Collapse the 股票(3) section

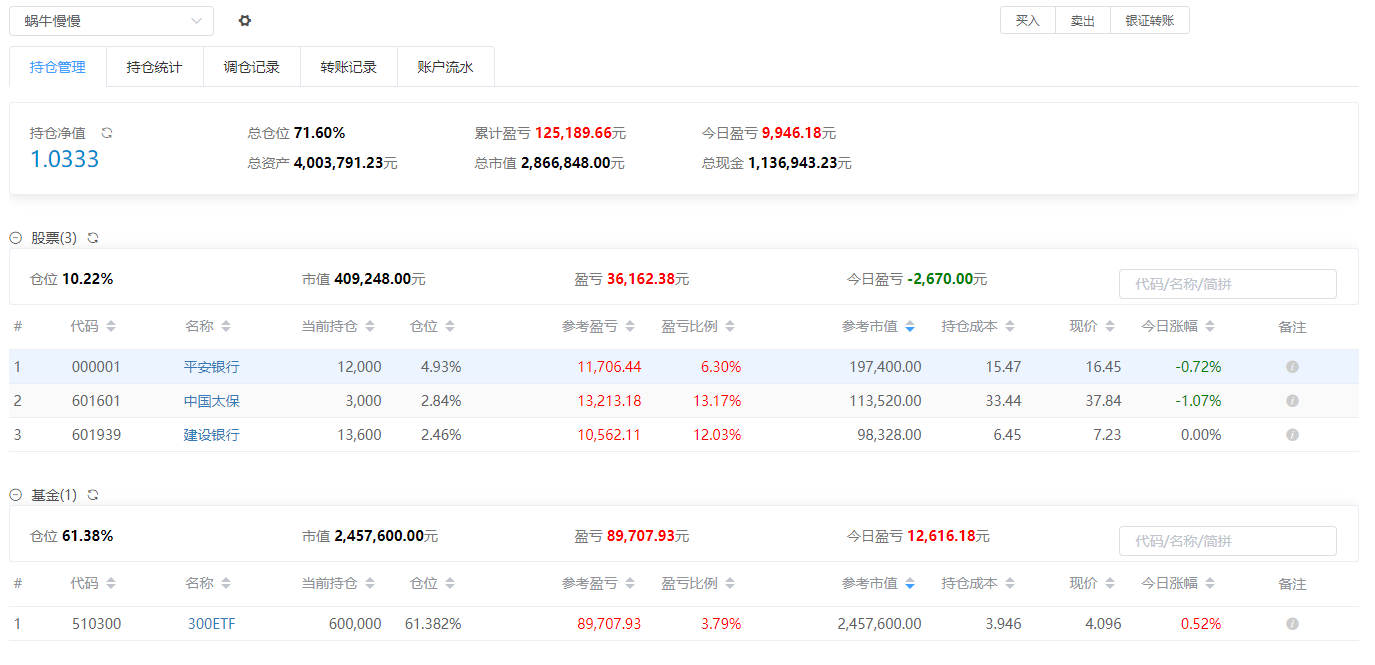click(x=16, y=238)
